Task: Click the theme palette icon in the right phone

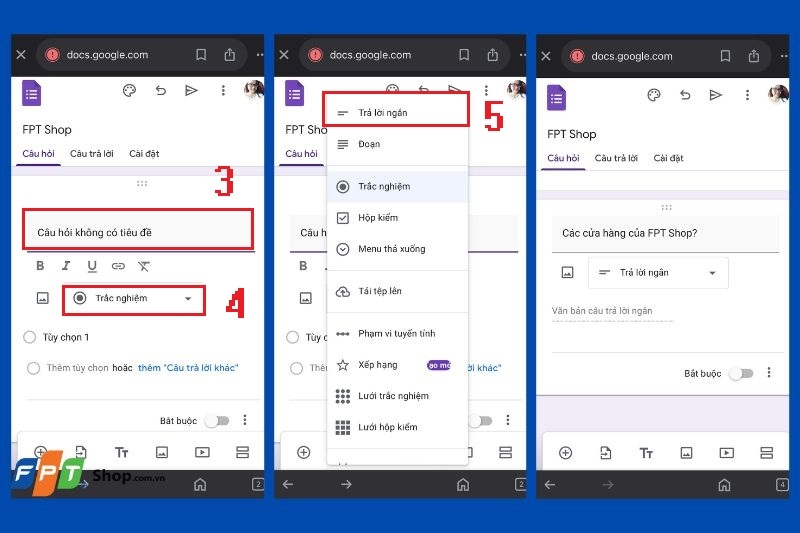Action: pos(654,95)
